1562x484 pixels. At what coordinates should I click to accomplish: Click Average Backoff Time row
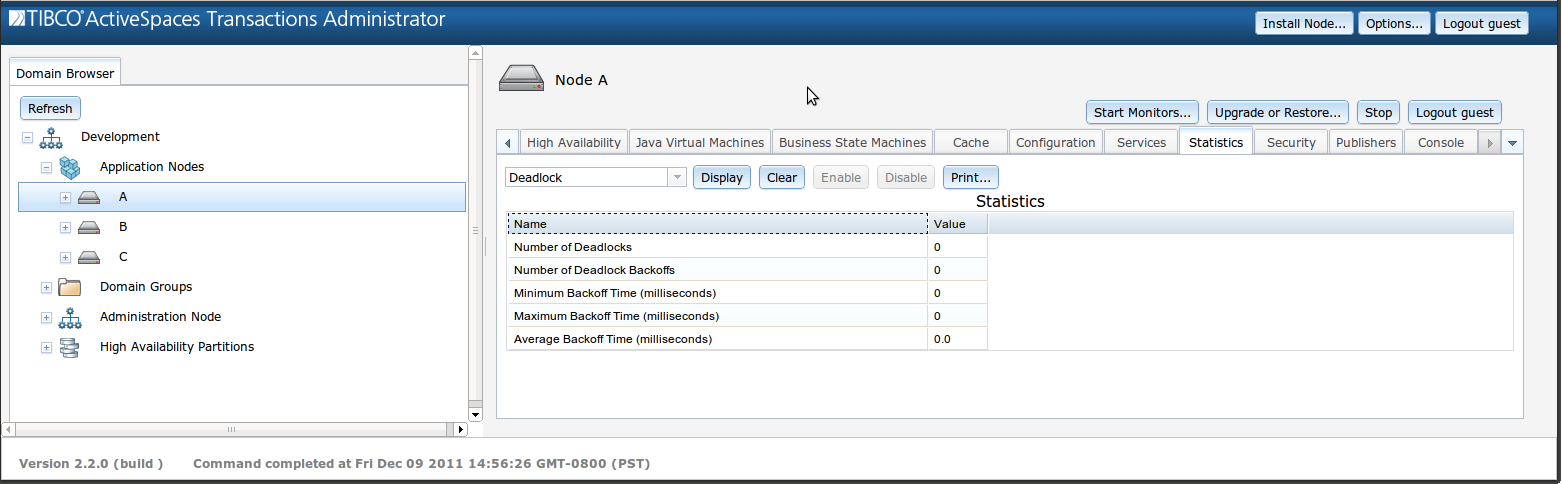click(x=747, y=339)
